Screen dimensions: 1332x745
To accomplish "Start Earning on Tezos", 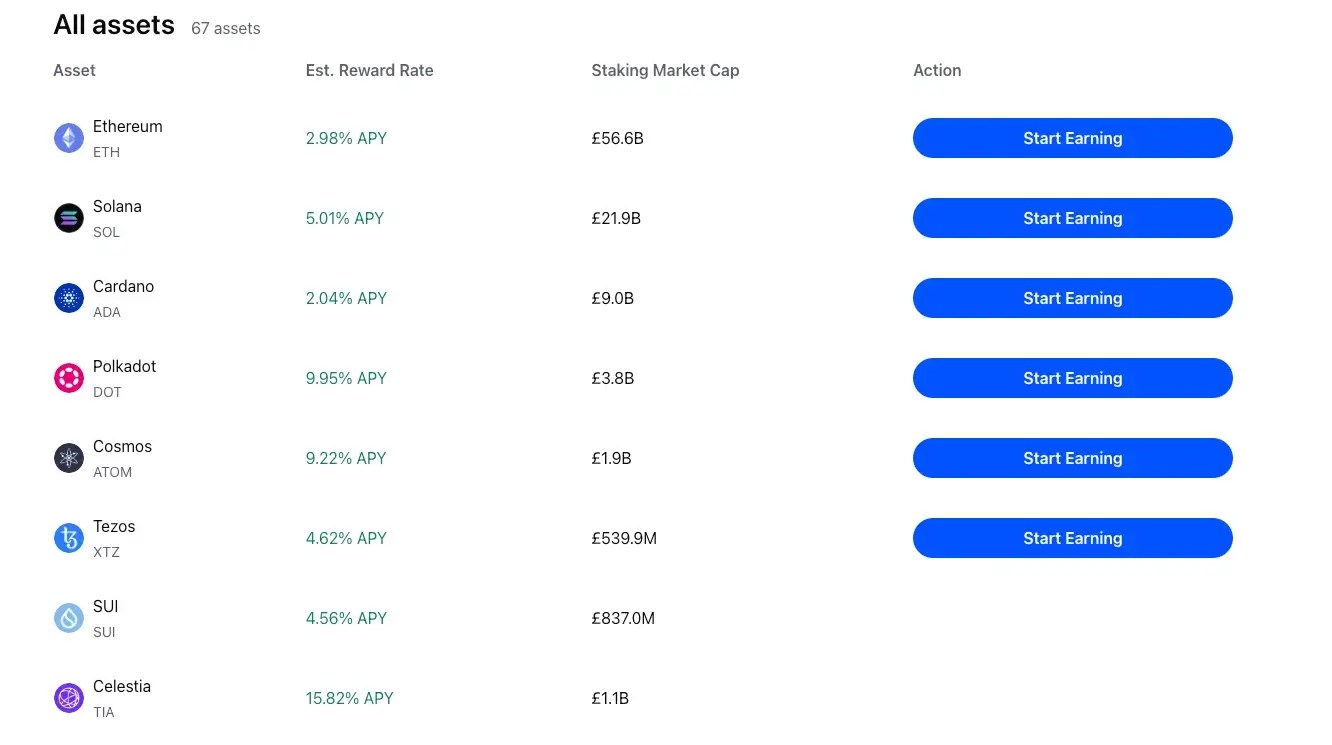I will [1072, 538].
